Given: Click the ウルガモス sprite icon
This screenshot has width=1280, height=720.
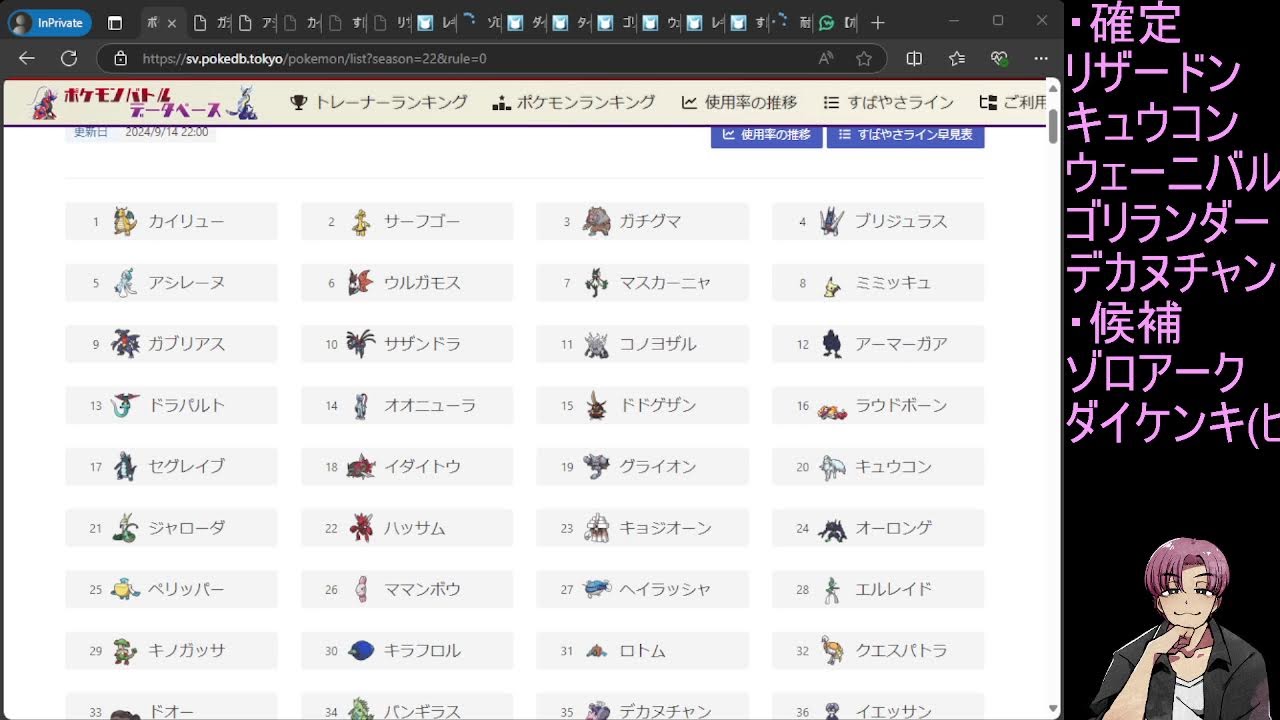Looking at the screenshot, I should [361, 282].
